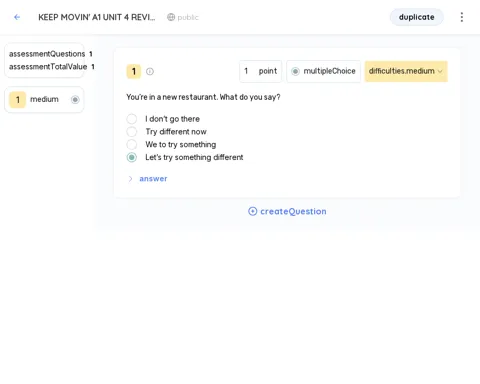Select the option "Let's try something different"
Screen dimensions: 480x384
click(x=132, y=157)
